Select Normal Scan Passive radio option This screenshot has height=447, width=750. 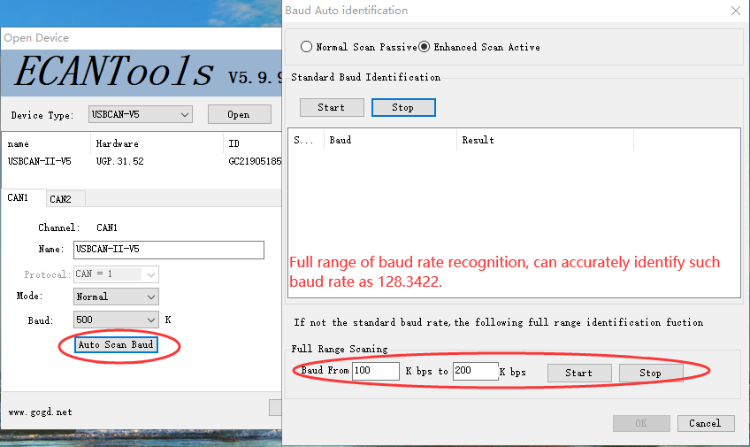point(306,47)
